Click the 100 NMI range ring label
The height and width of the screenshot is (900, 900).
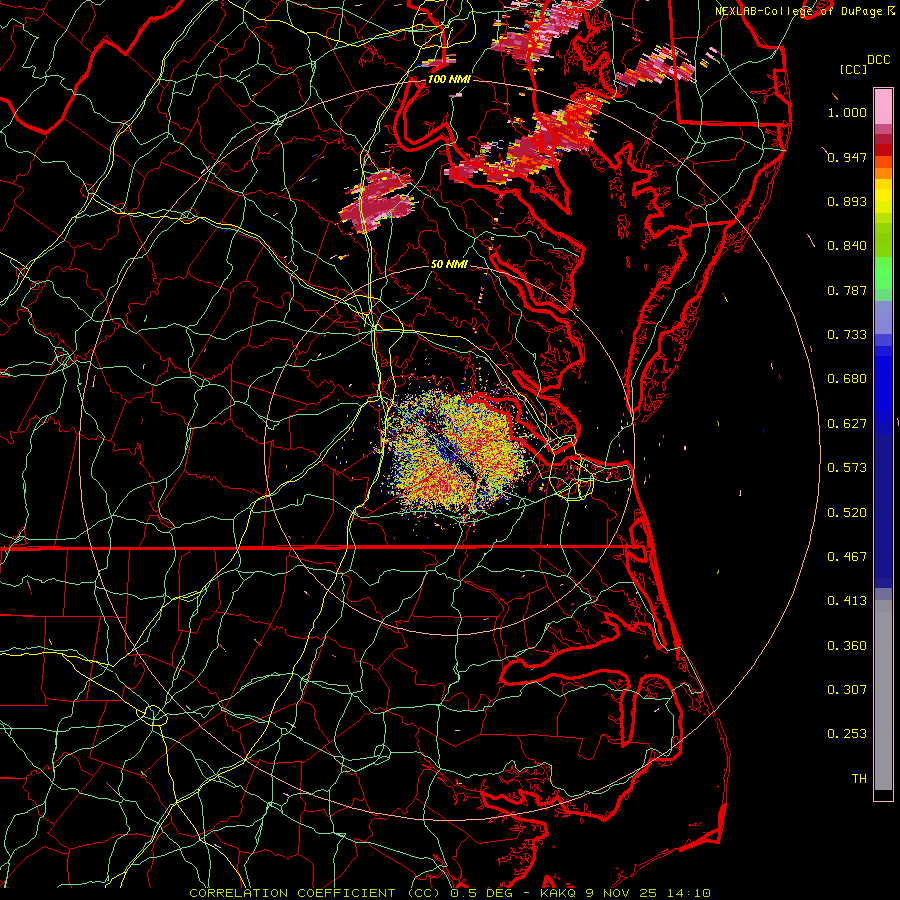449,79
